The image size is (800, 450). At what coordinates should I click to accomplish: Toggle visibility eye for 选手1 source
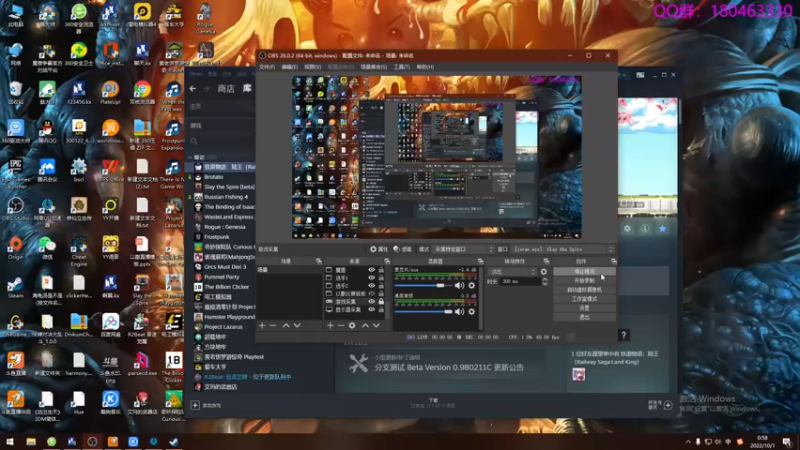pyautogui.click(x=371, y=278)
